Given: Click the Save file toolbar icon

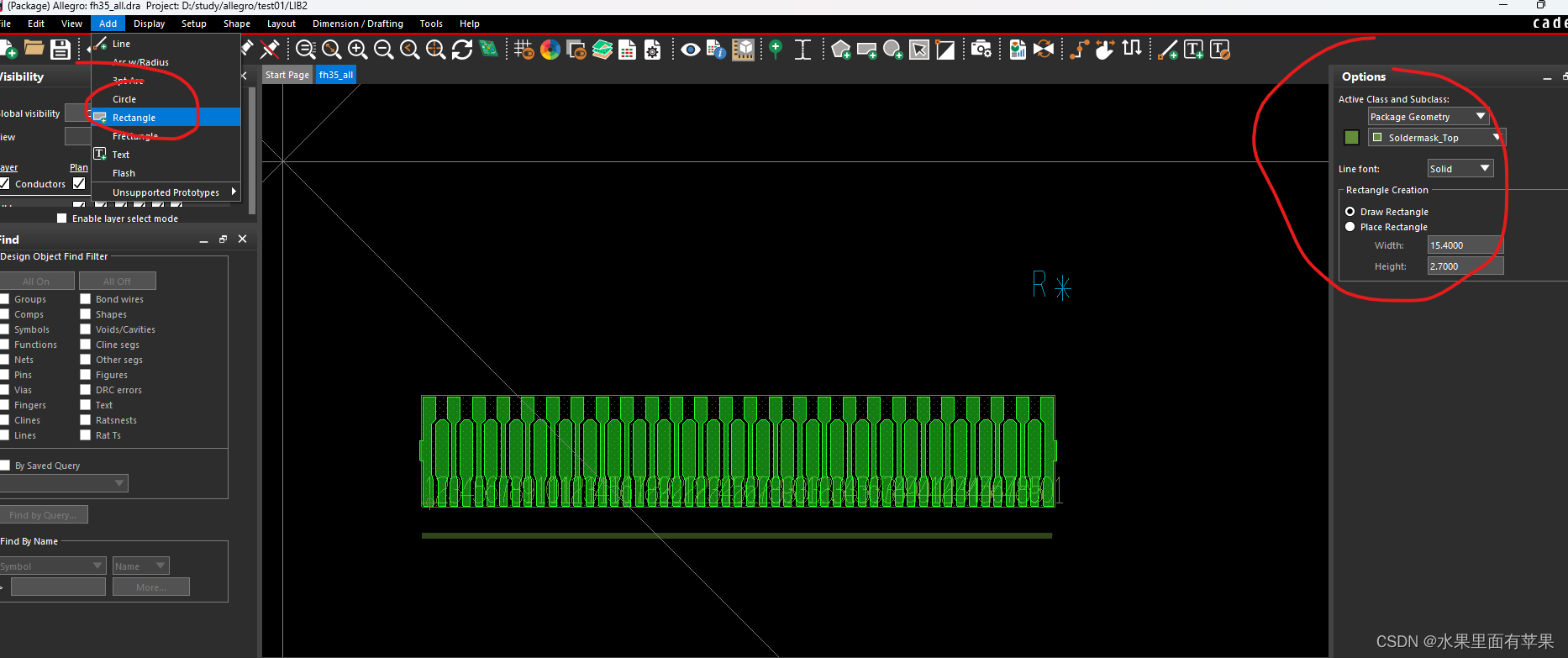Looking at the screenshot, I should [x=61, y=50].
